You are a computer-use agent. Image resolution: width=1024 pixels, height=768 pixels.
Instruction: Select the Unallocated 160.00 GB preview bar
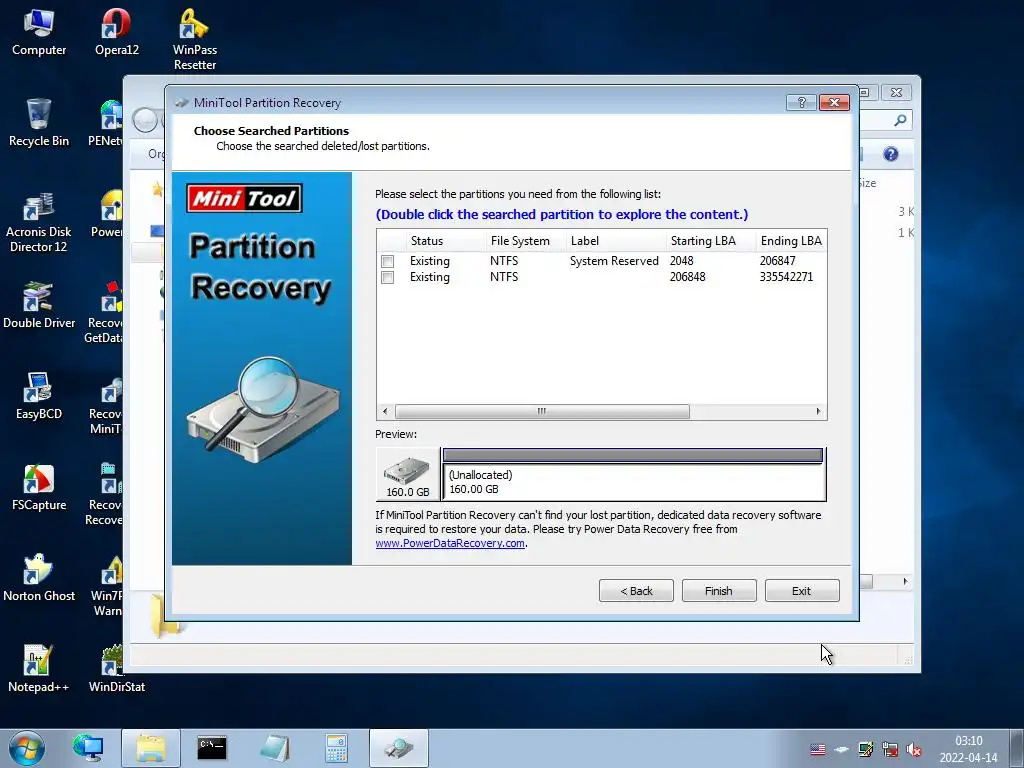click(633, 475)
